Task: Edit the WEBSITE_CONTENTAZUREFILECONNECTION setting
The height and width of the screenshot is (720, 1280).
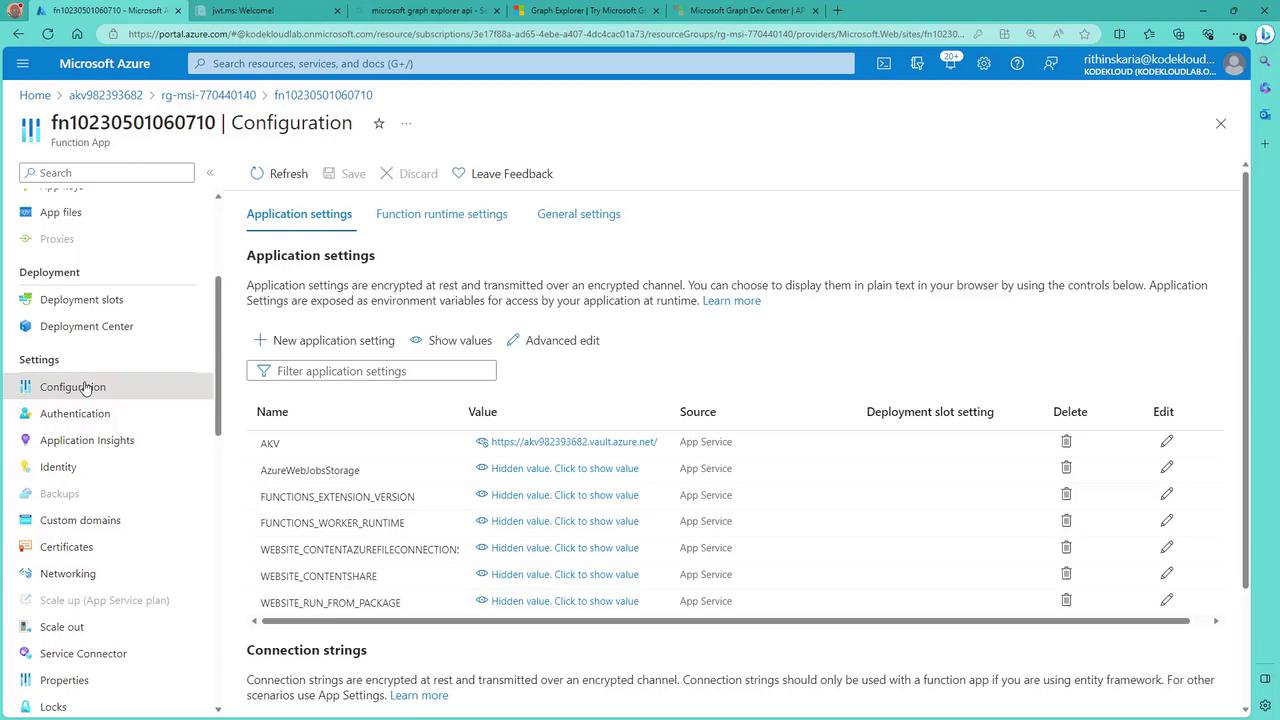Action: [x=1166, y=547]
